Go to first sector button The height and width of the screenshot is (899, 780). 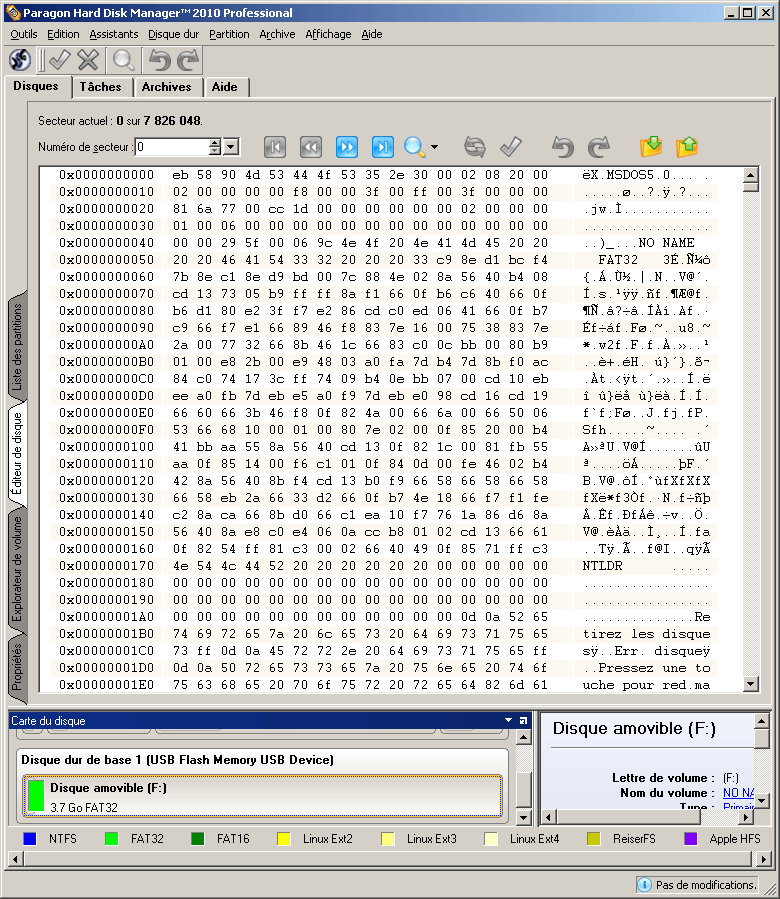point(275,147)
